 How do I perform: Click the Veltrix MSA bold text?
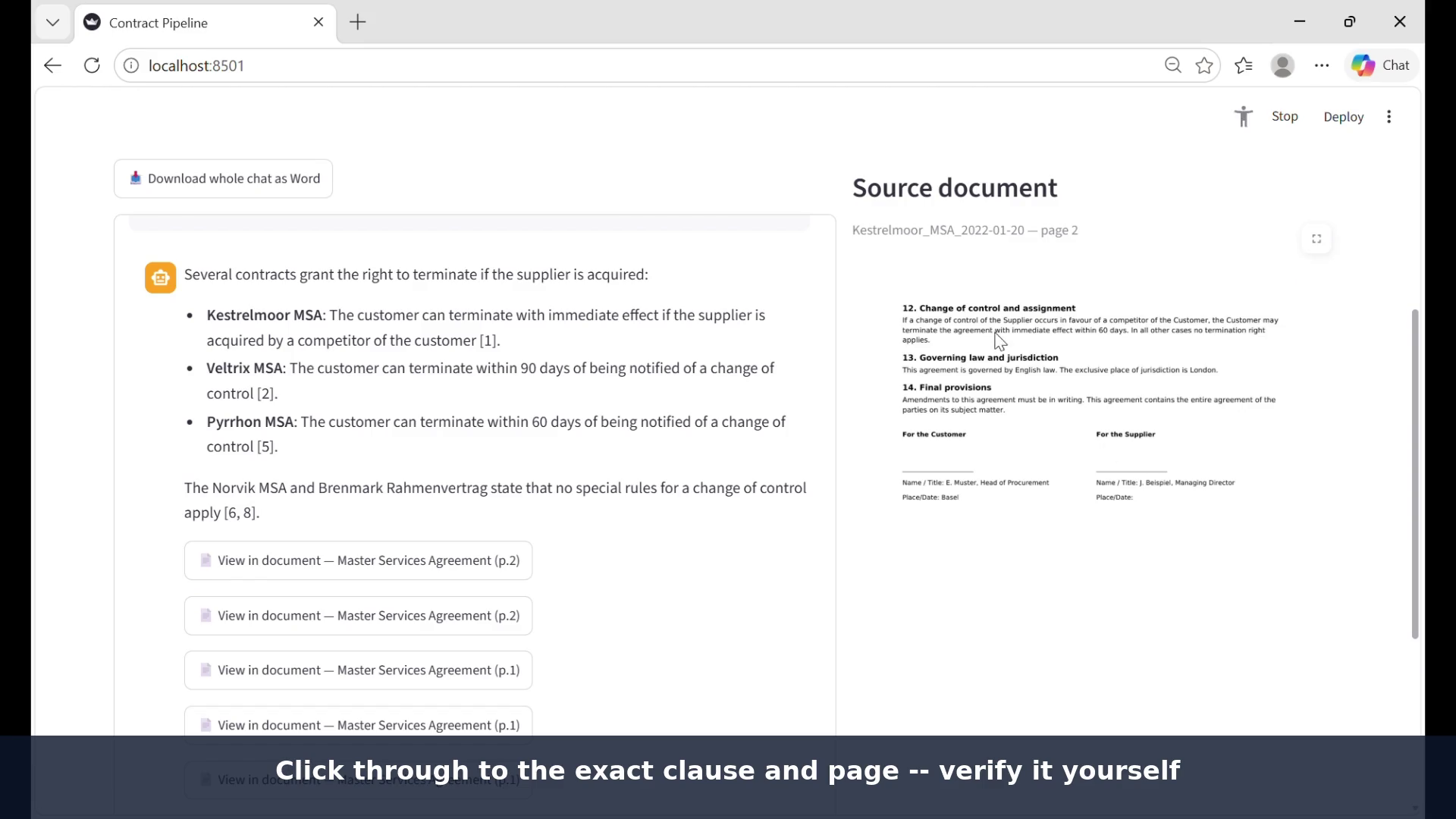pos(244,368)
